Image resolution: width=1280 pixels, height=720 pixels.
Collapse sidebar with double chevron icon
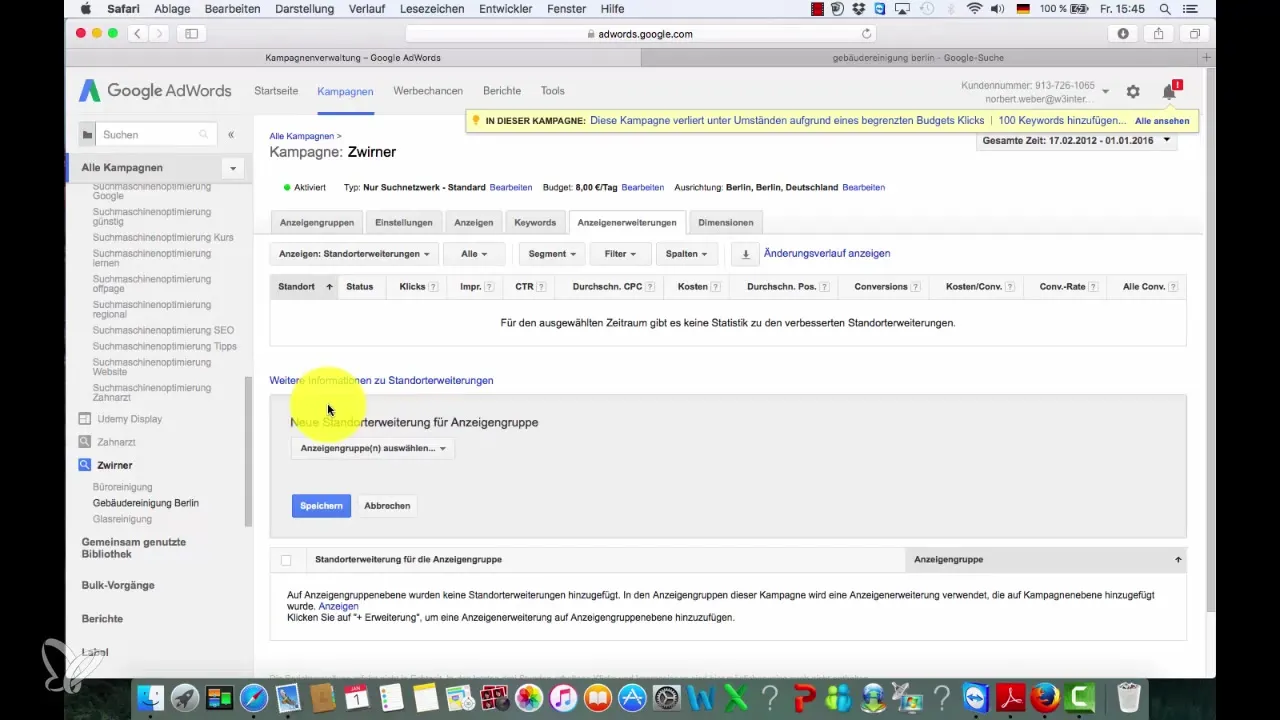coord(231,134)
